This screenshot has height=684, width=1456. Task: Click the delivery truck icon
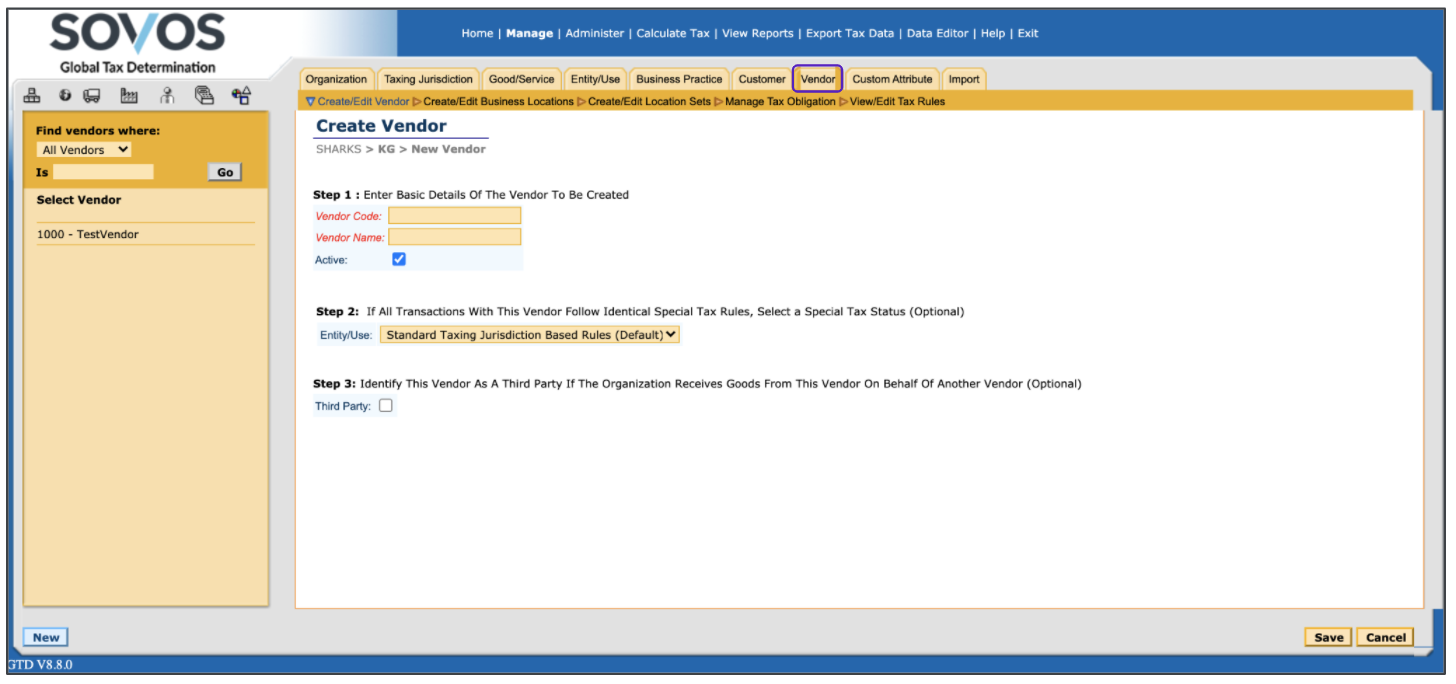click(x=92, y=96)
